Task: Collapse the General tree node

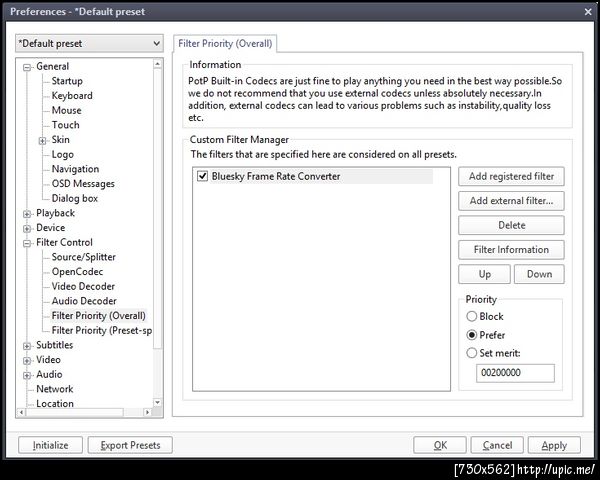Action: click(27, 67)
